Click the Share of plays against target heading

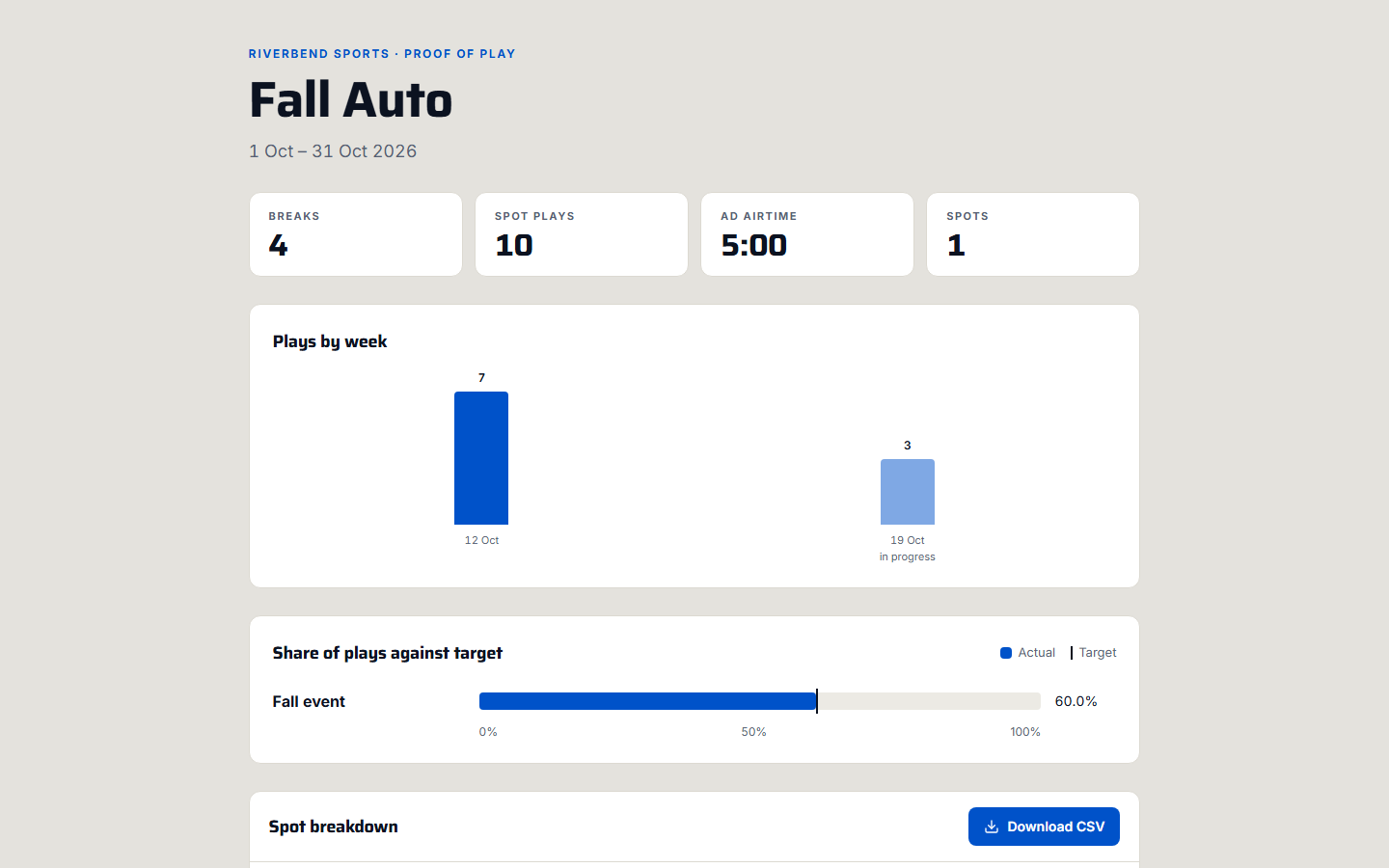tap(388, 653)
